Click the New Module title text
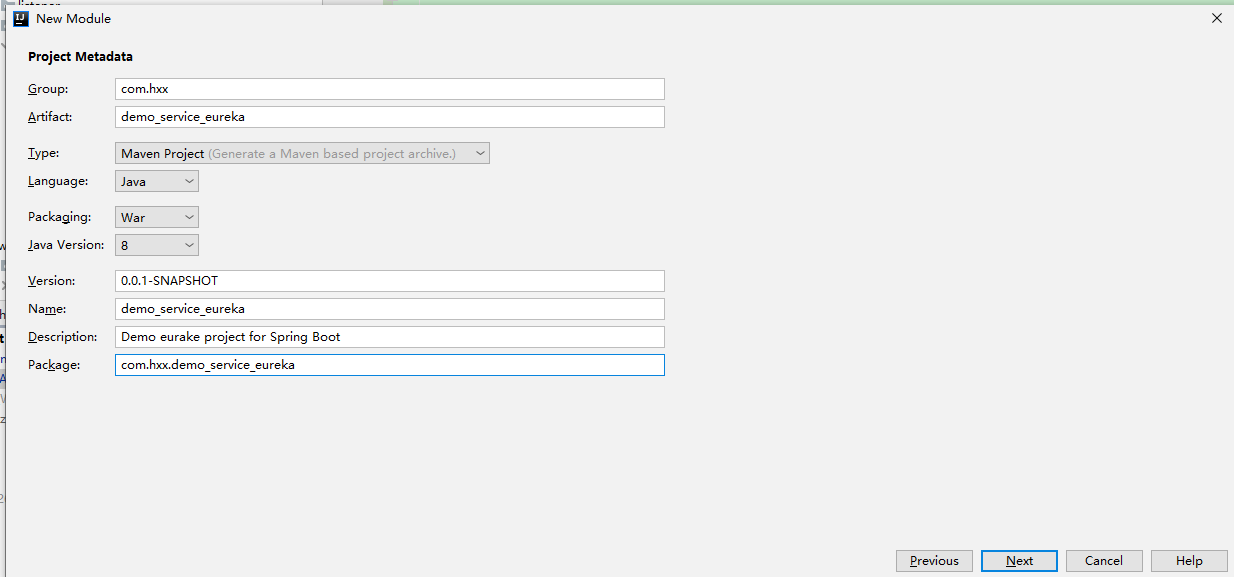Viewport: 1234px width, 577px height. click(73, 18)
